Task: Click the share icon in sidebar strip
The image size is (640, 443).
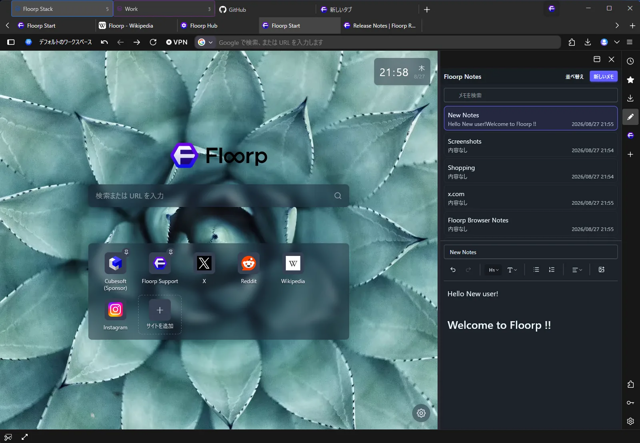Action: point(630,384)
